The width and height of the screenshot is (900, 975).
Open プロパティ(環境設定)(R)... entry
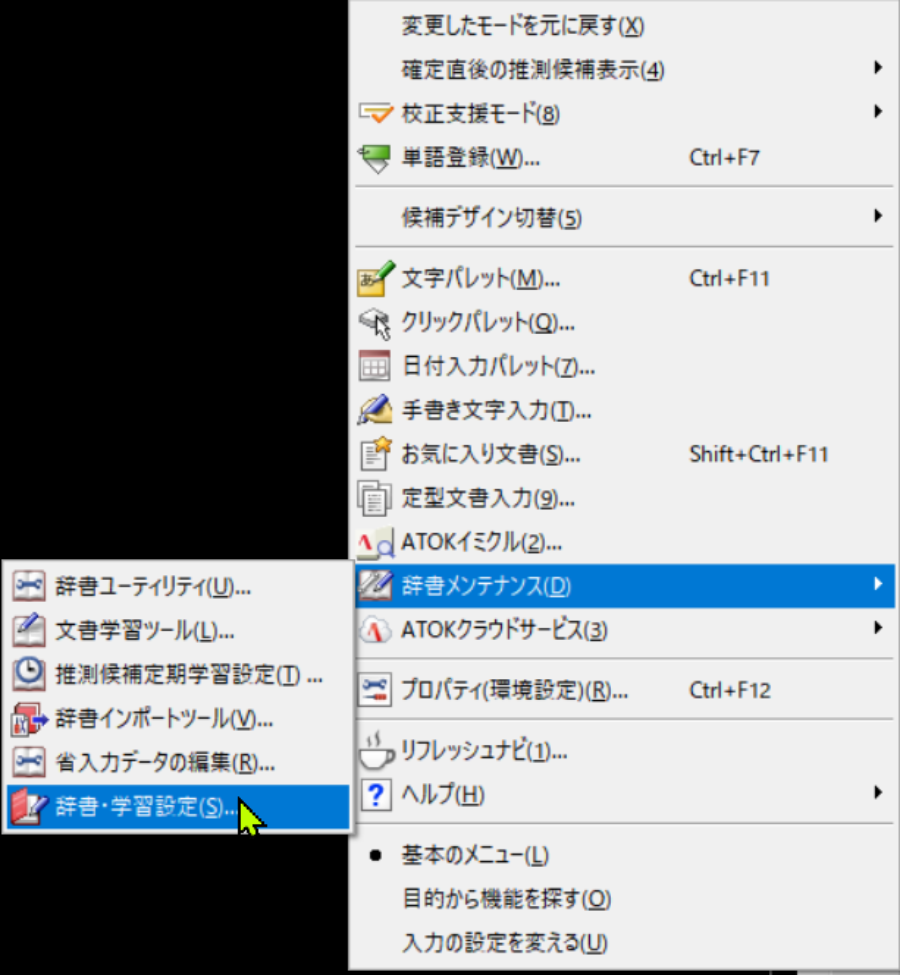click(624, 690)
